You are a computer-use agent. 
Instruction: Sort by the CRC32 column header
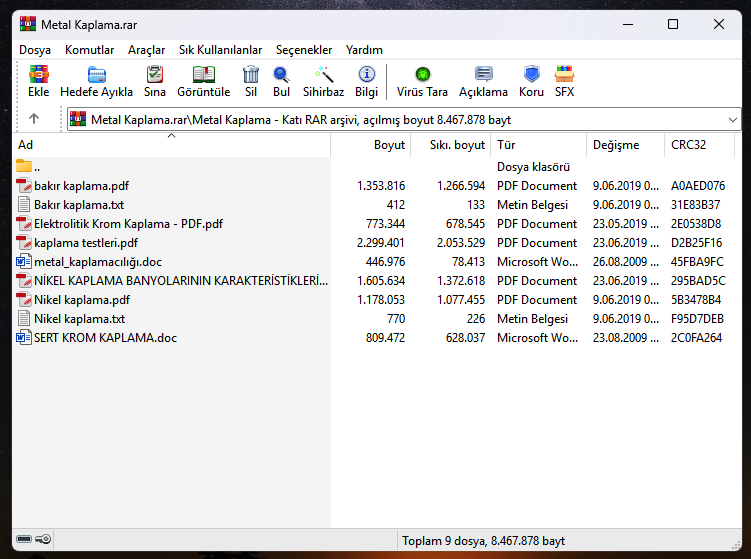pyautogui.click(x=699, y=145)
